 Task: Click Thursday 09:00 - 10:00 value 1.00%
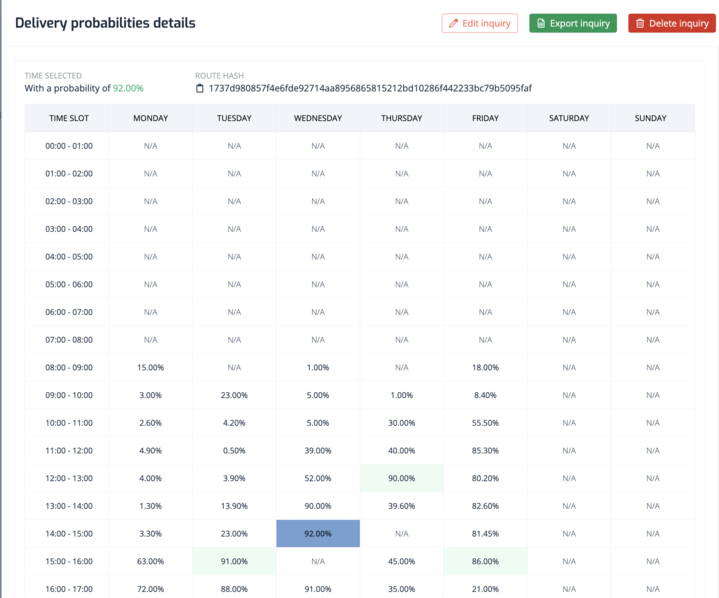[x=402, y=395]
